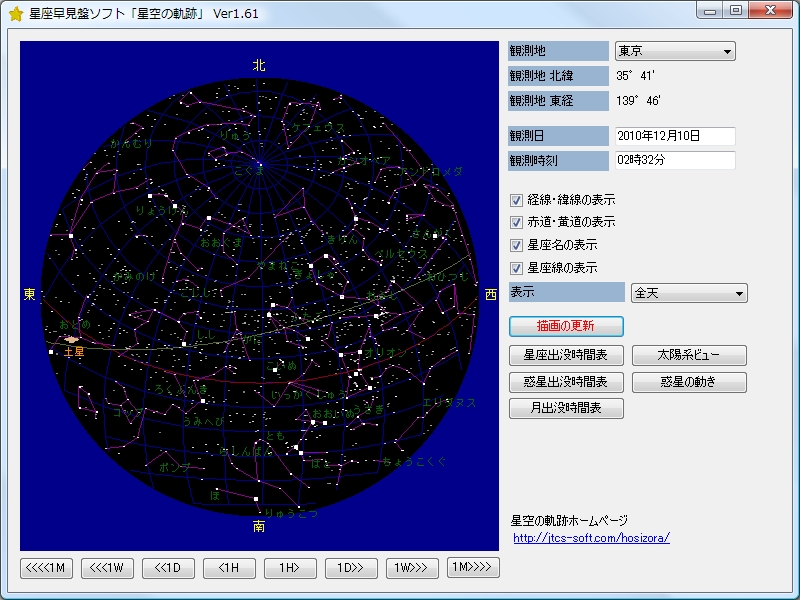Advance one day with 1D>>

351,568
